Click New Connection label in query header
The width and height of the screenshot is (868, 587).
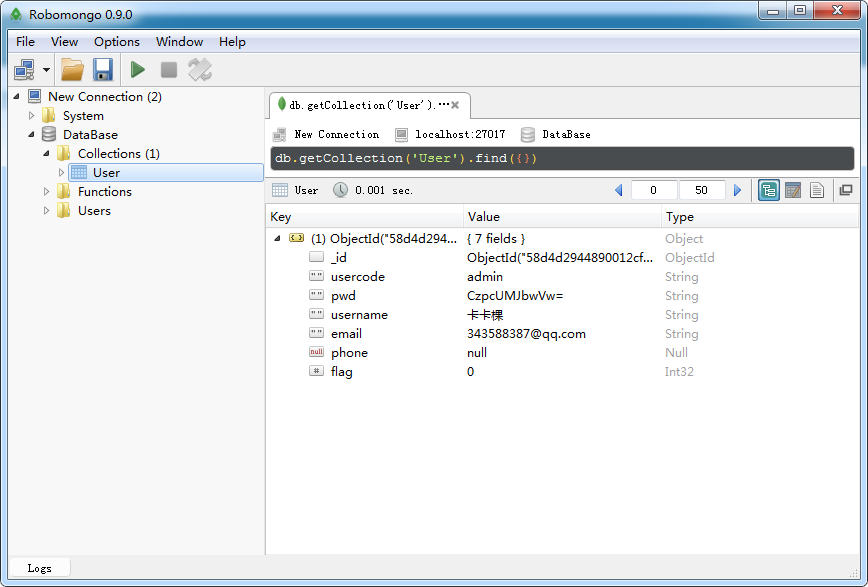click(337, 135)
